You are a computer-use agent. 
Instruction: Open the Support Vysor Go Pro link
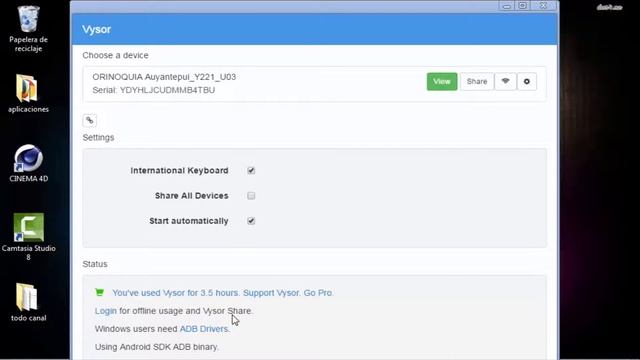(x=223, y=293)
